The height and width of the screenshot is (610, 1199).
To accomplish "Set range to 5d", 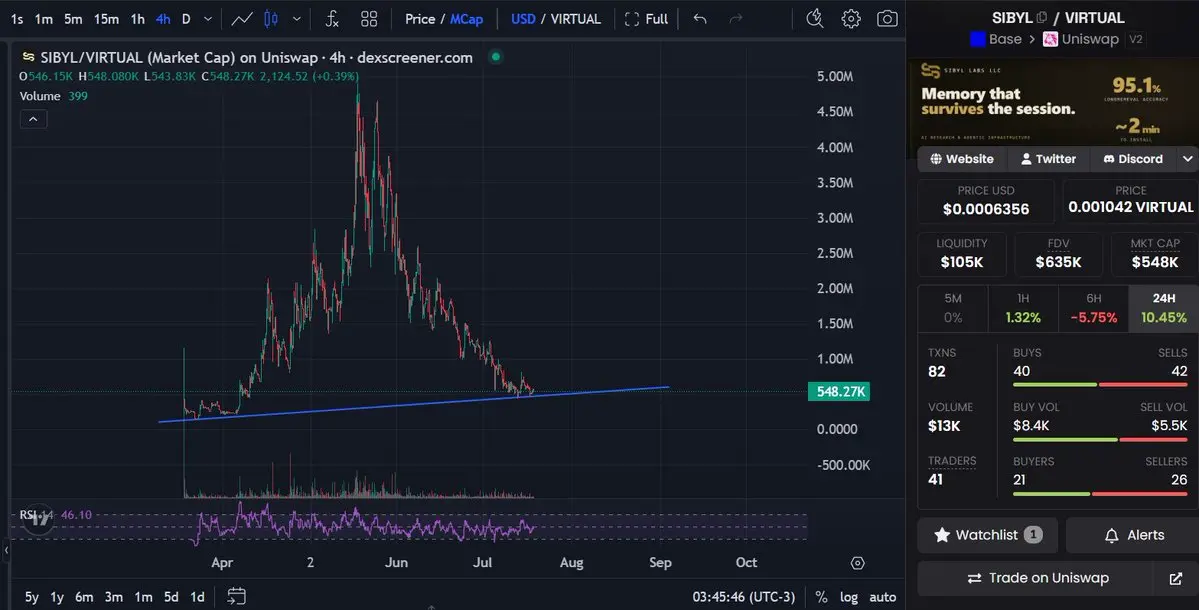I will (171, 597).
